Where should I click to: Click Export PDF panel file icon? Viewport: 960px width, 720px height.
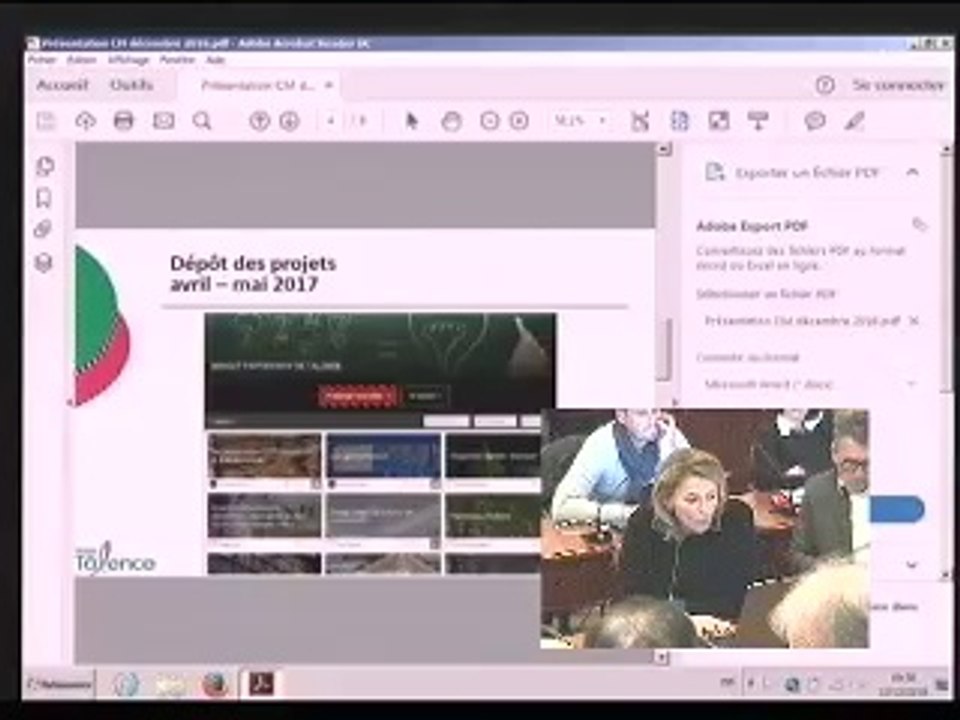714,172
